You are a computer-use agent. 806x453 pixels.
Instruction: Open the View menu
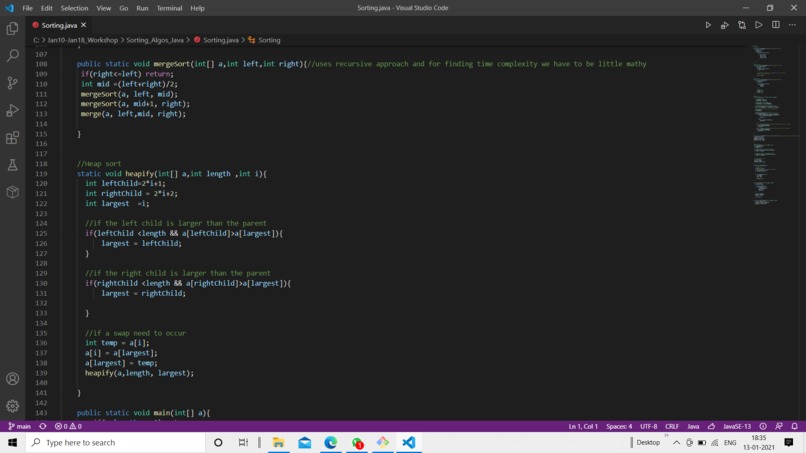(x=103, y=8)
